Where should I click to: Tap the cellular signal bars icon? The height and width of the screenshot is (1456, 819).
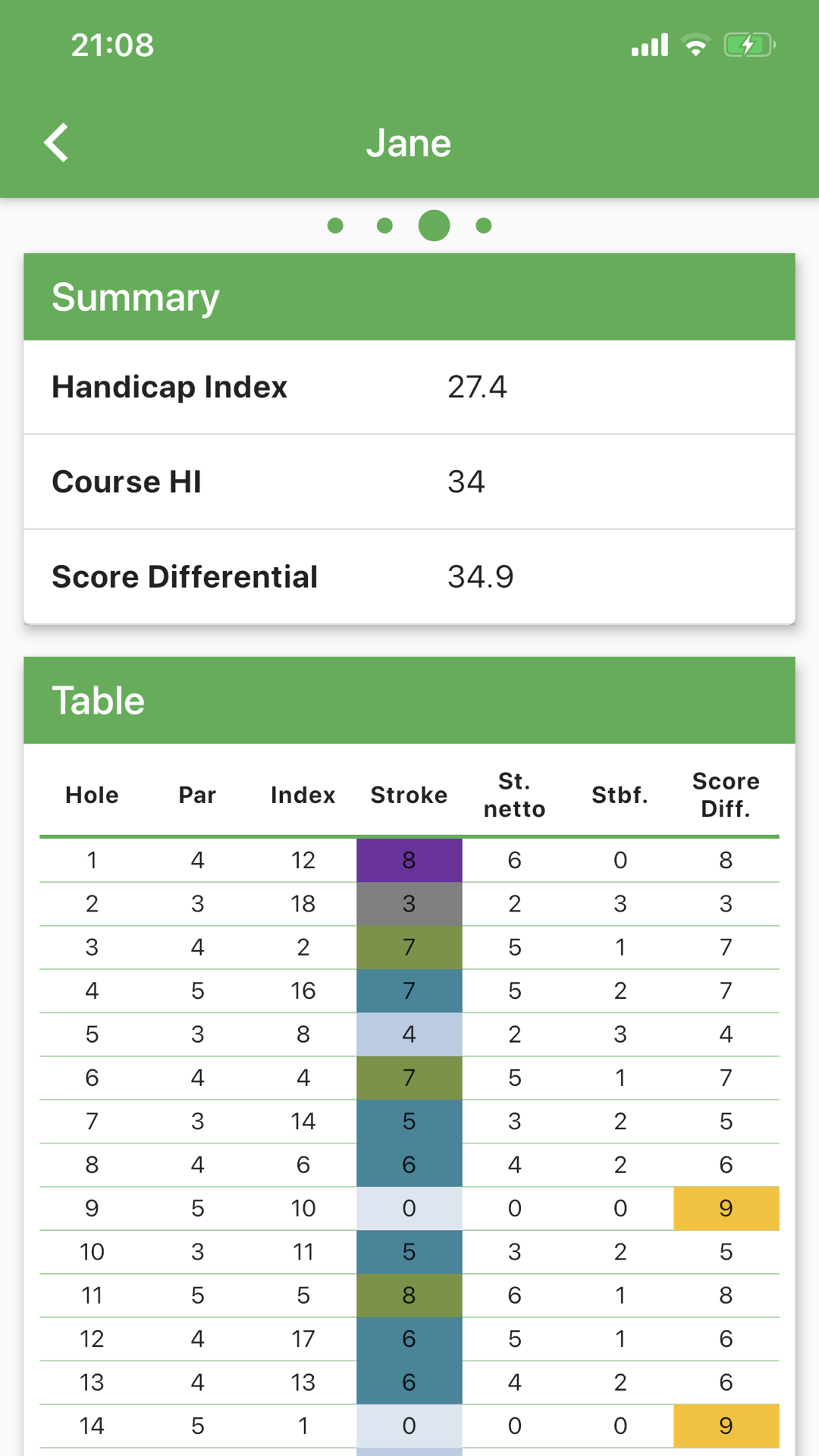point(648,45)
